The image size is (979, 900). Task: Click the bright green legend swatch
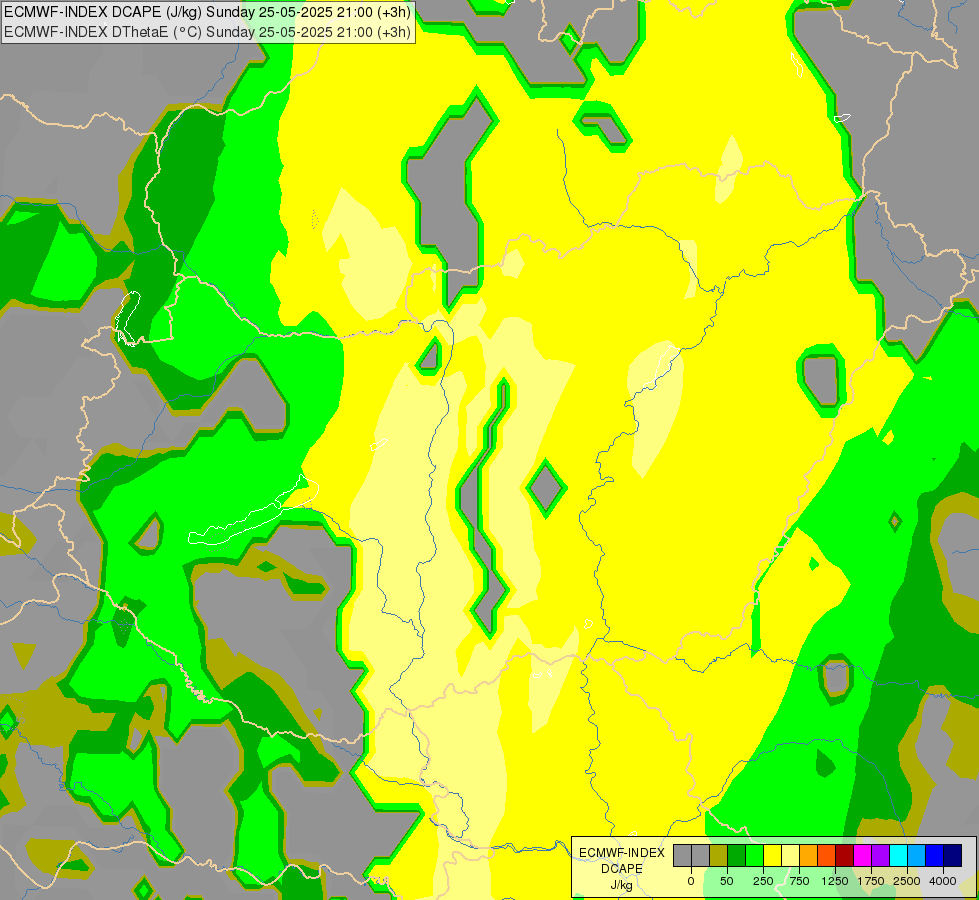click(x=755, y=855)
